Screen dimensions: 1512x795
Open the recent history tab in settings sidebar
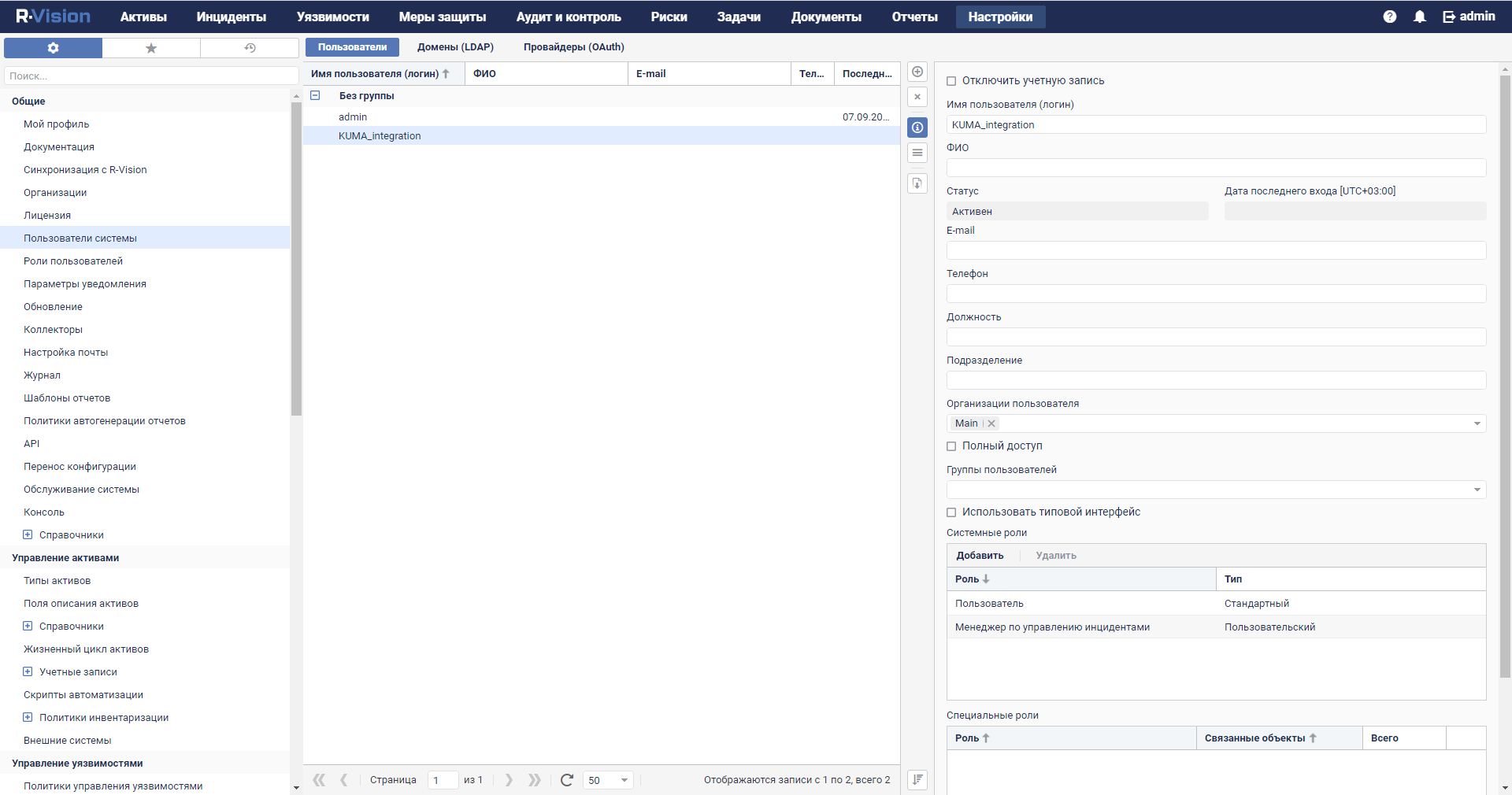click(x=248, y=47)
